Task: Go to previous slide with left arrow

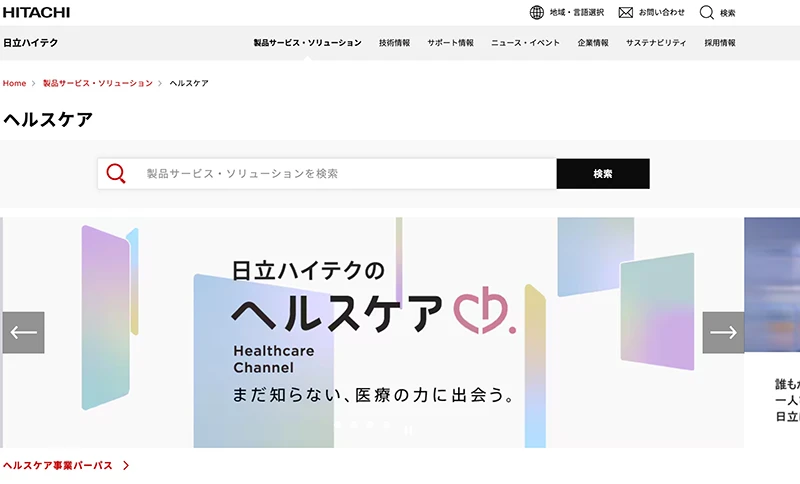Action: click(x=23, y=333)
